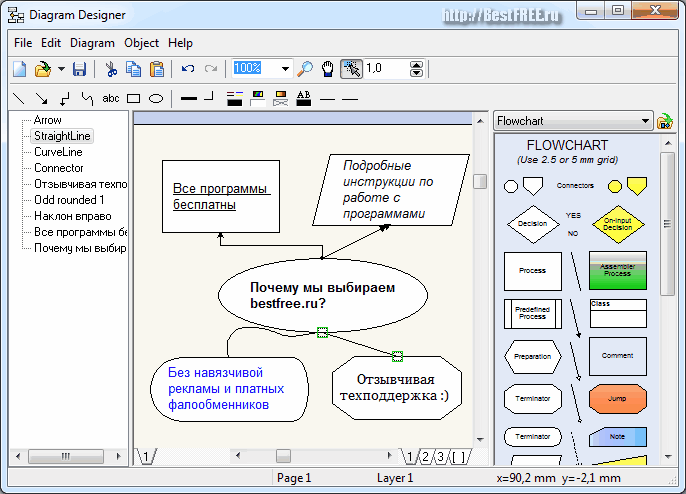686x494 pixels.
Task: Click the New document icon
Action: click(20, 69)
